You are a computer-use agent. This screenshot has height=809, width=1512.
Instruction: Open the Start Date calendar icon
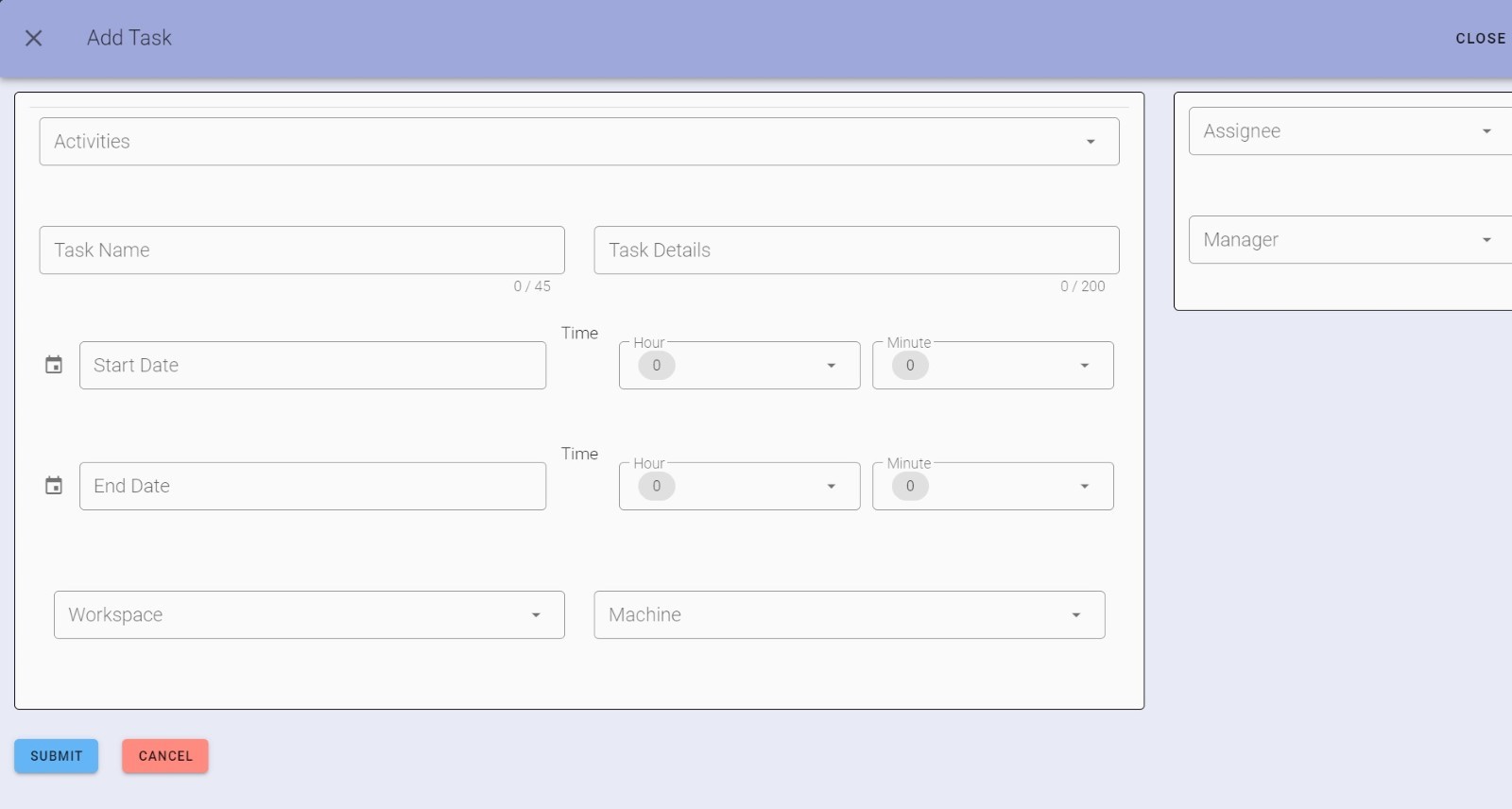[x=54, y=365]
